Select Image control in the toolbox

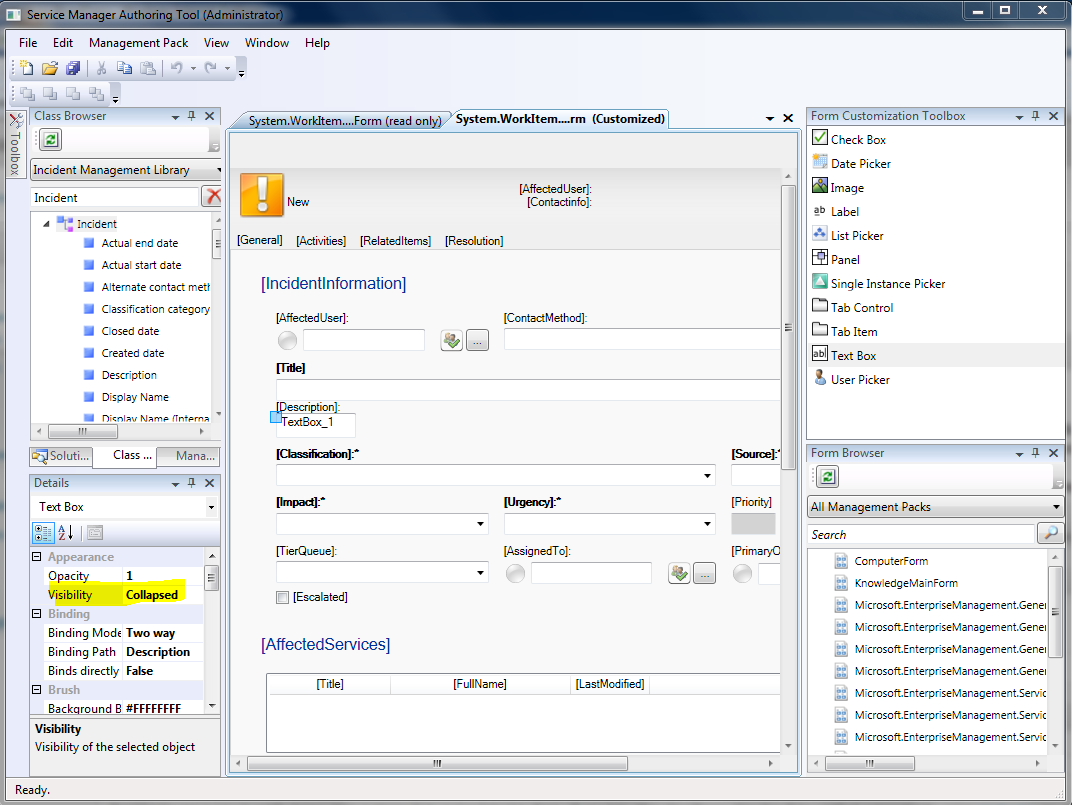pos(847,187)
